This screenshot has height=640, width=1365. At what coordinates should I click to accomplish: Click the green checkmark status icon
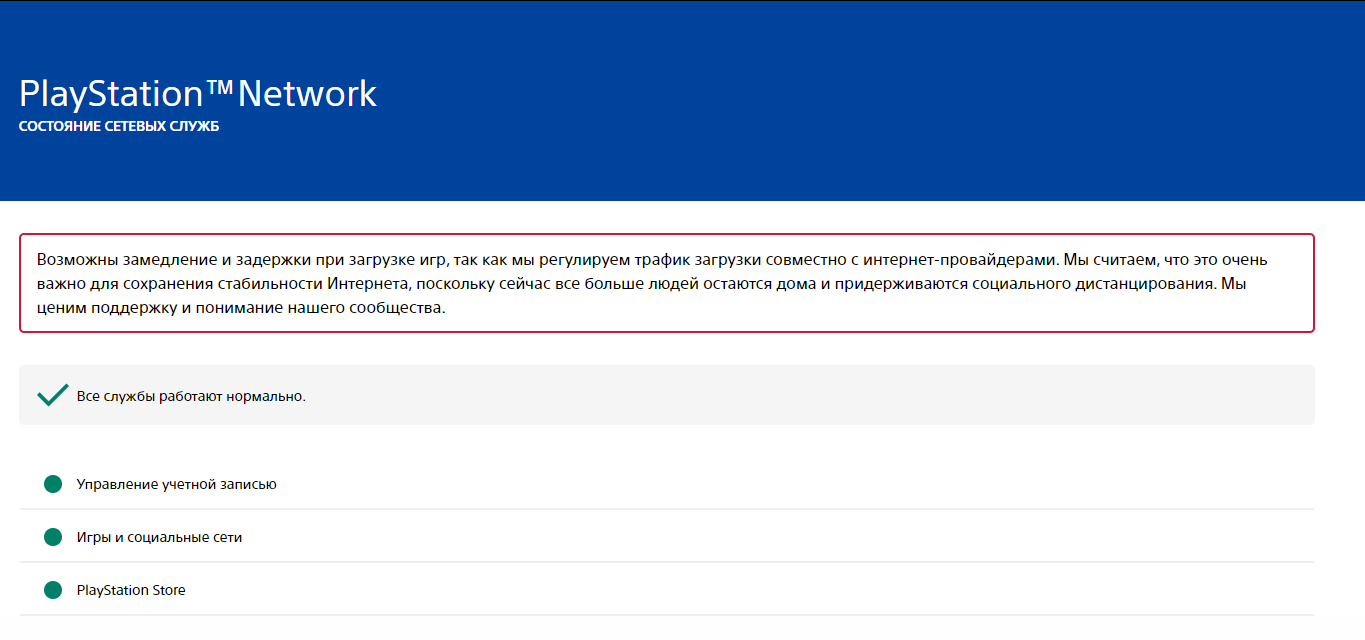point(52,395)
